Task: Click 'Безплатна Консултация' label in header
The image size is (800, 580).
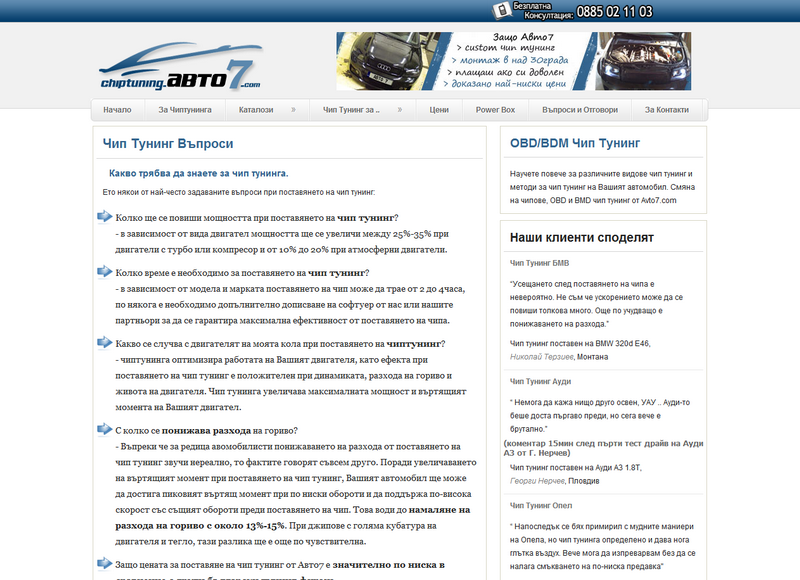Action: click(543, 11)
